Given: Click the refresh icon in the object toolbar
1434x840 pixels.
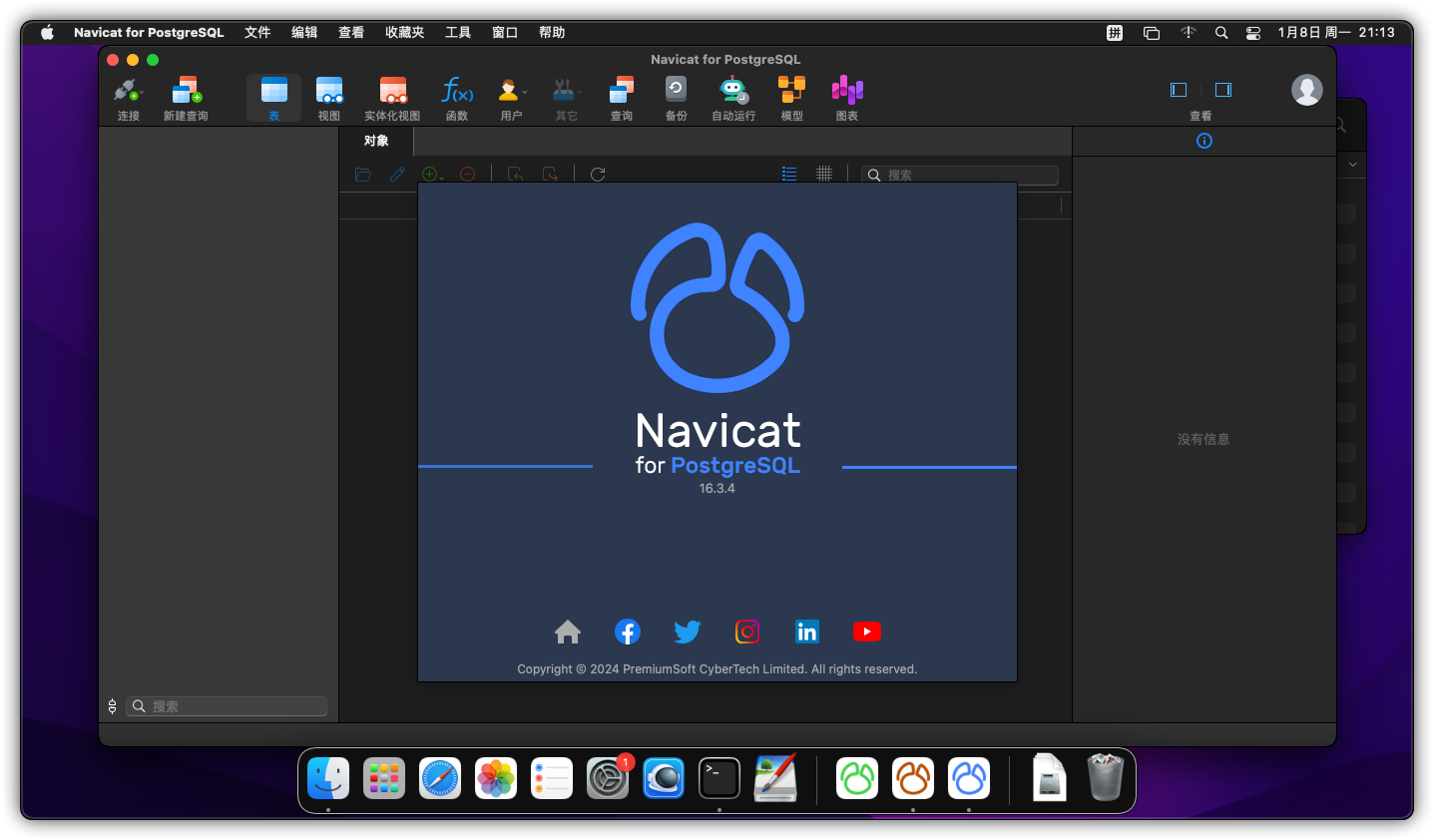Looking at the screenshot, I should coord(598,175).
